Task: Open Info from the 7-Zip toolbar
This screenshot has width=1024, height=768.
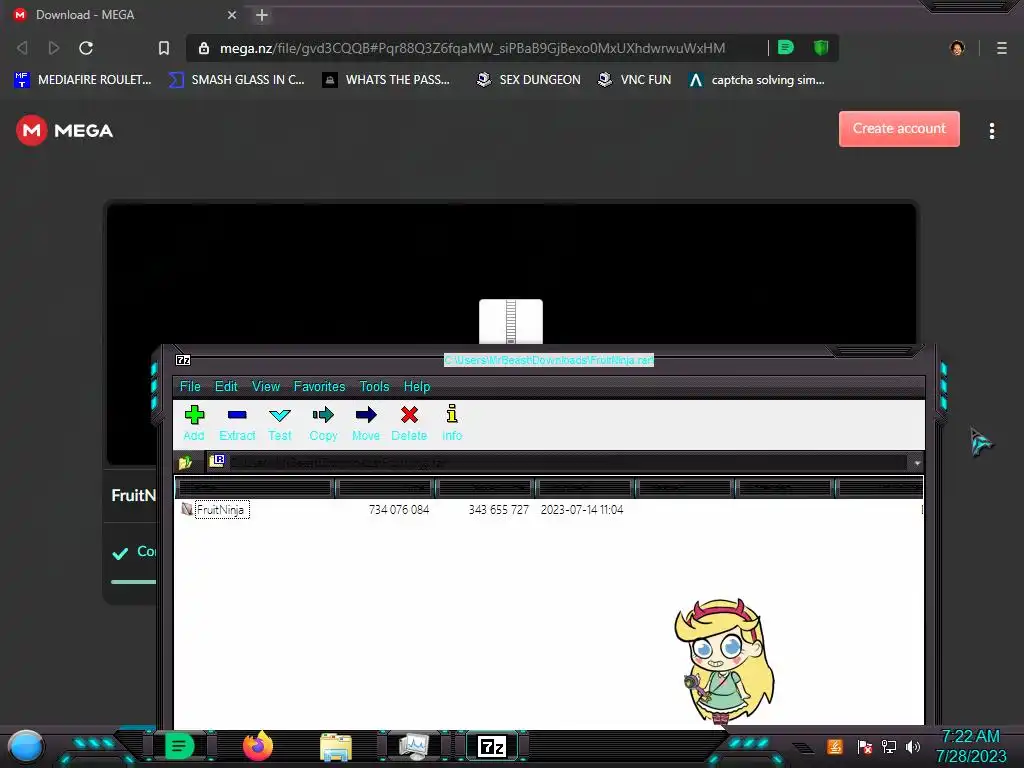Action: coord(452,423)
